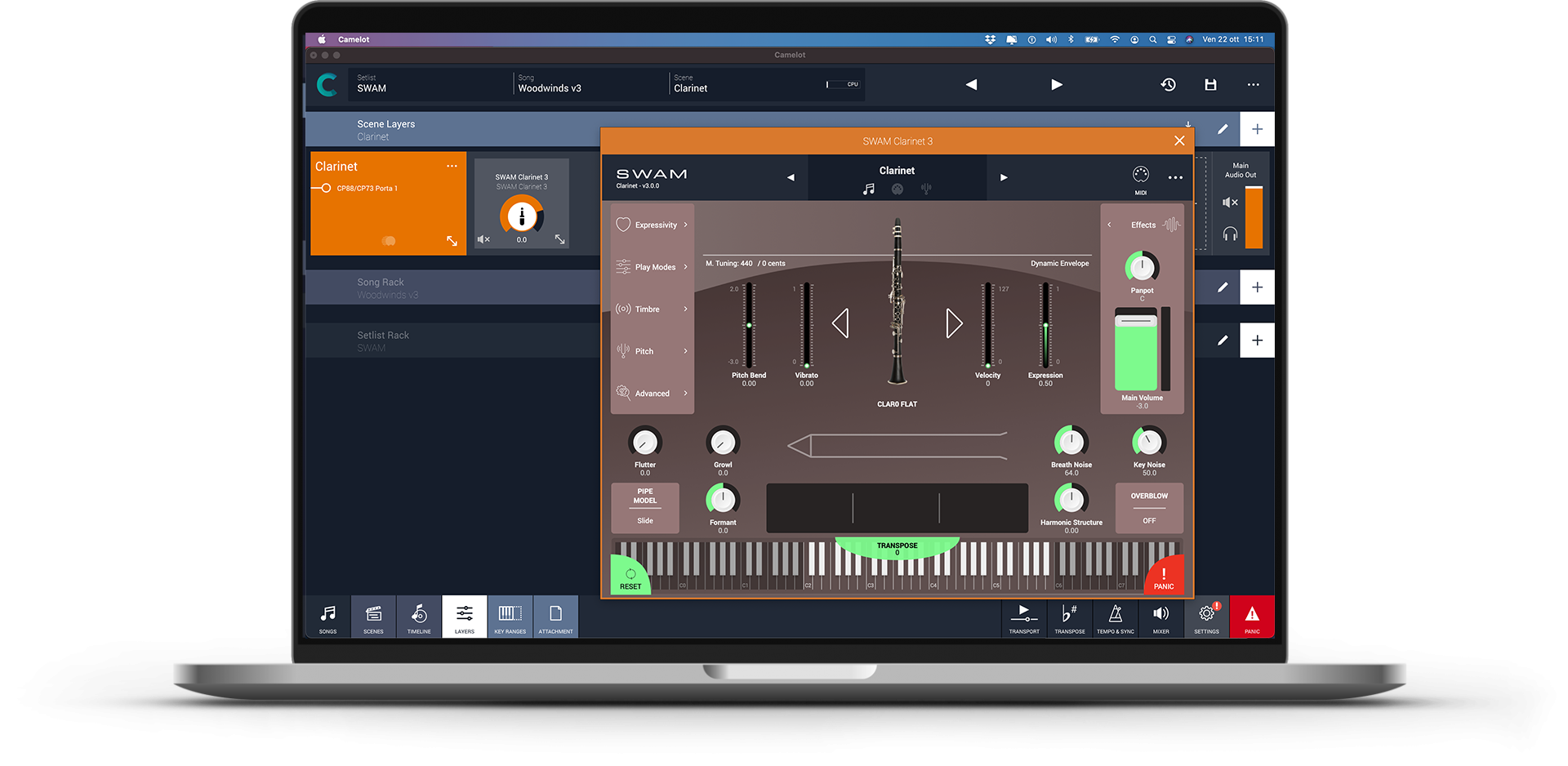Collapse the Effects panel chevron
Viewport: 1568px width, 766px height.
point(1109,225)
